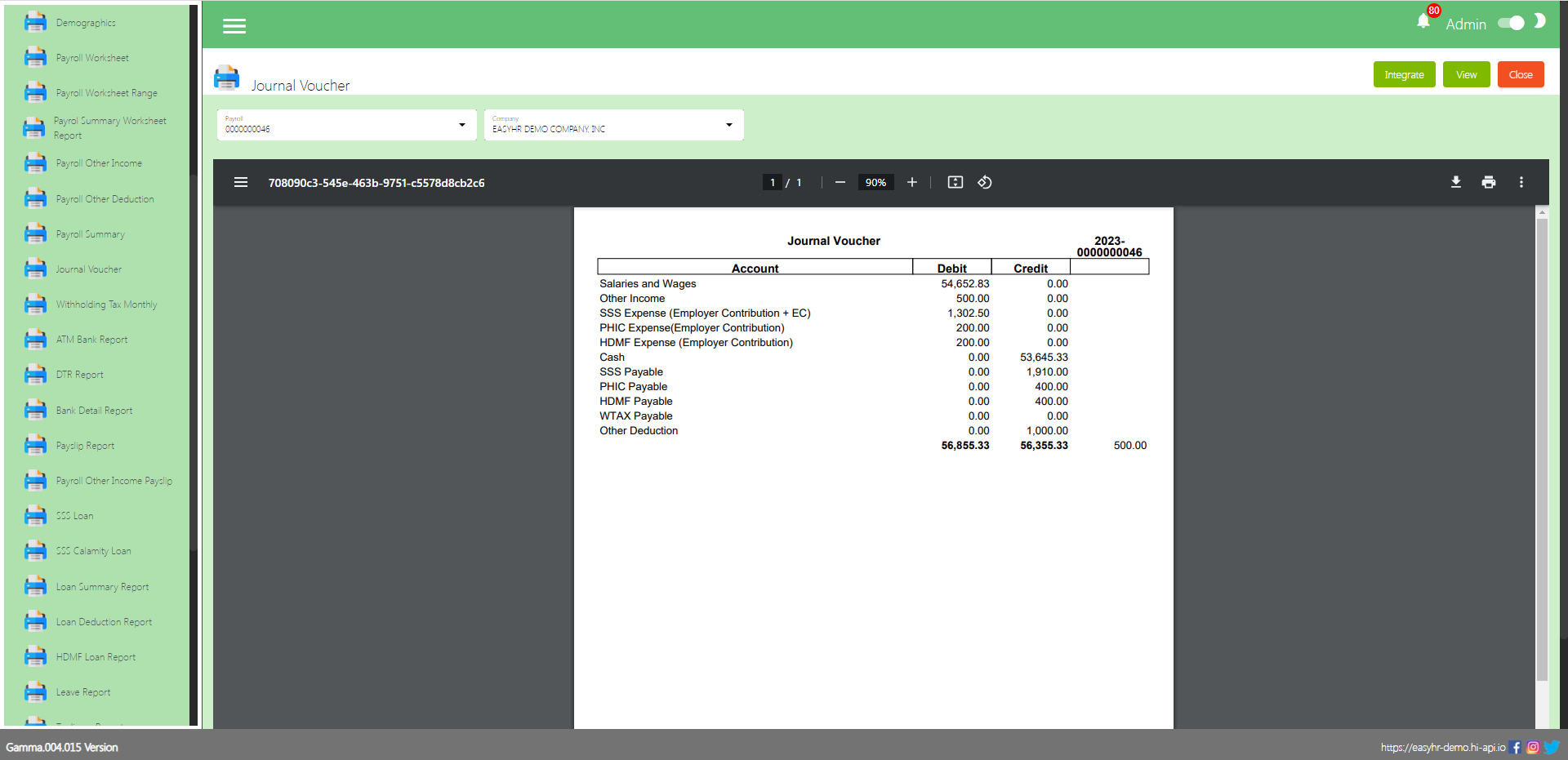Viewport: 1568px width, 760px height.
Task: Select Journal Voucher in sidebar
Action: click(x=88, y=269)
